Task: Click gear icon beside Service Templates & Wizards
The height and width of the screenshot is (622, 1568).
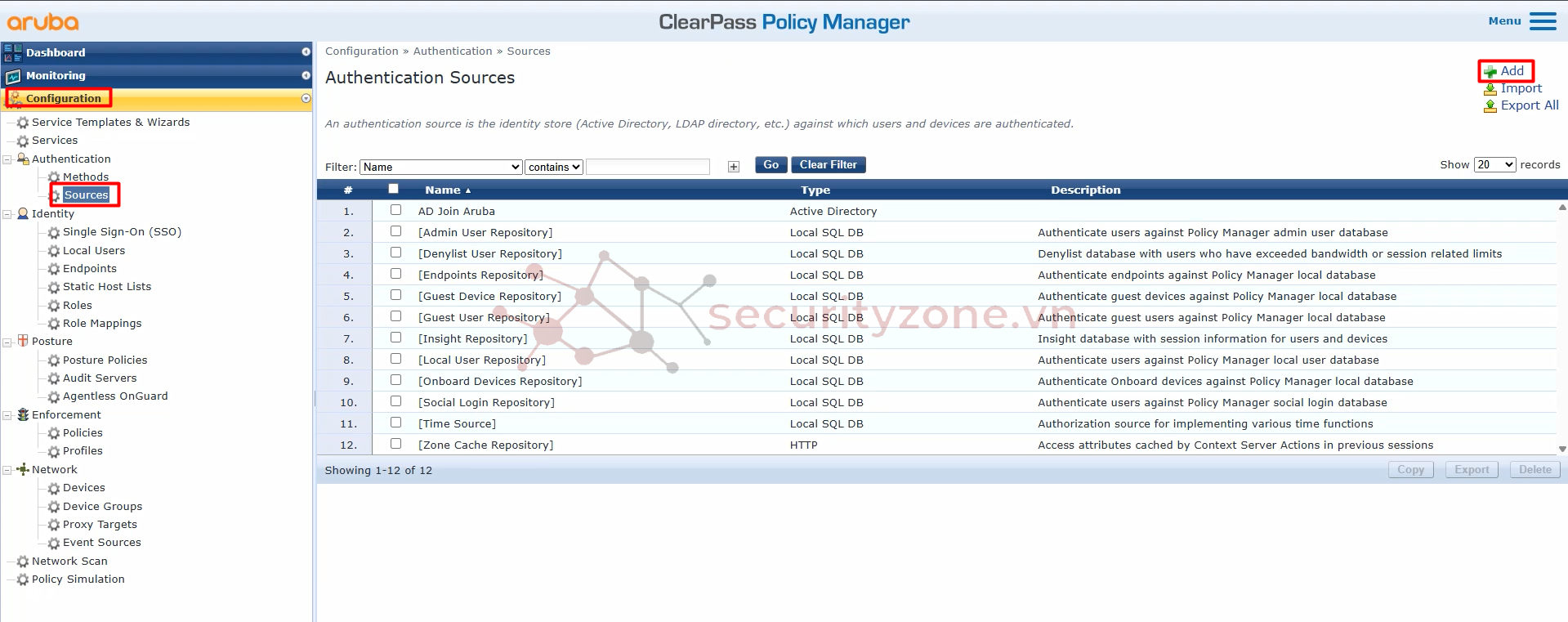Action: [23, 123]
